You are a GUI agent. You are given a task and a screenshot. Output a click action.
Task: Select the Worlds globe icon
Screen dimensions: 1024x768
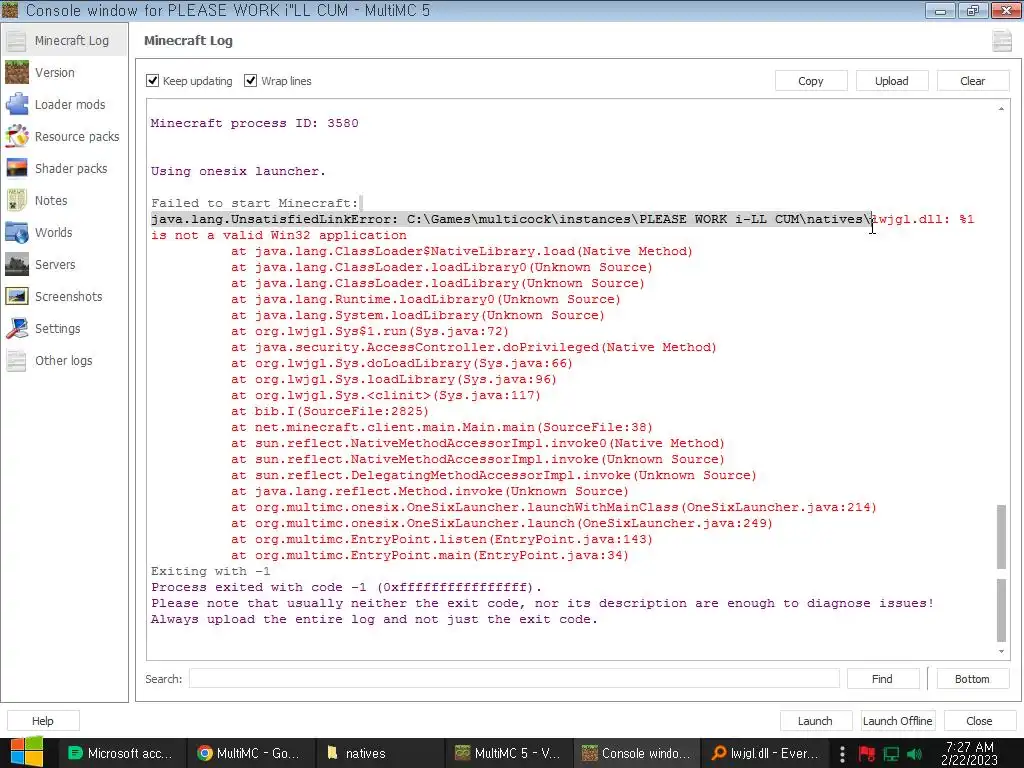pyautogui.click(x=16, y=232)
